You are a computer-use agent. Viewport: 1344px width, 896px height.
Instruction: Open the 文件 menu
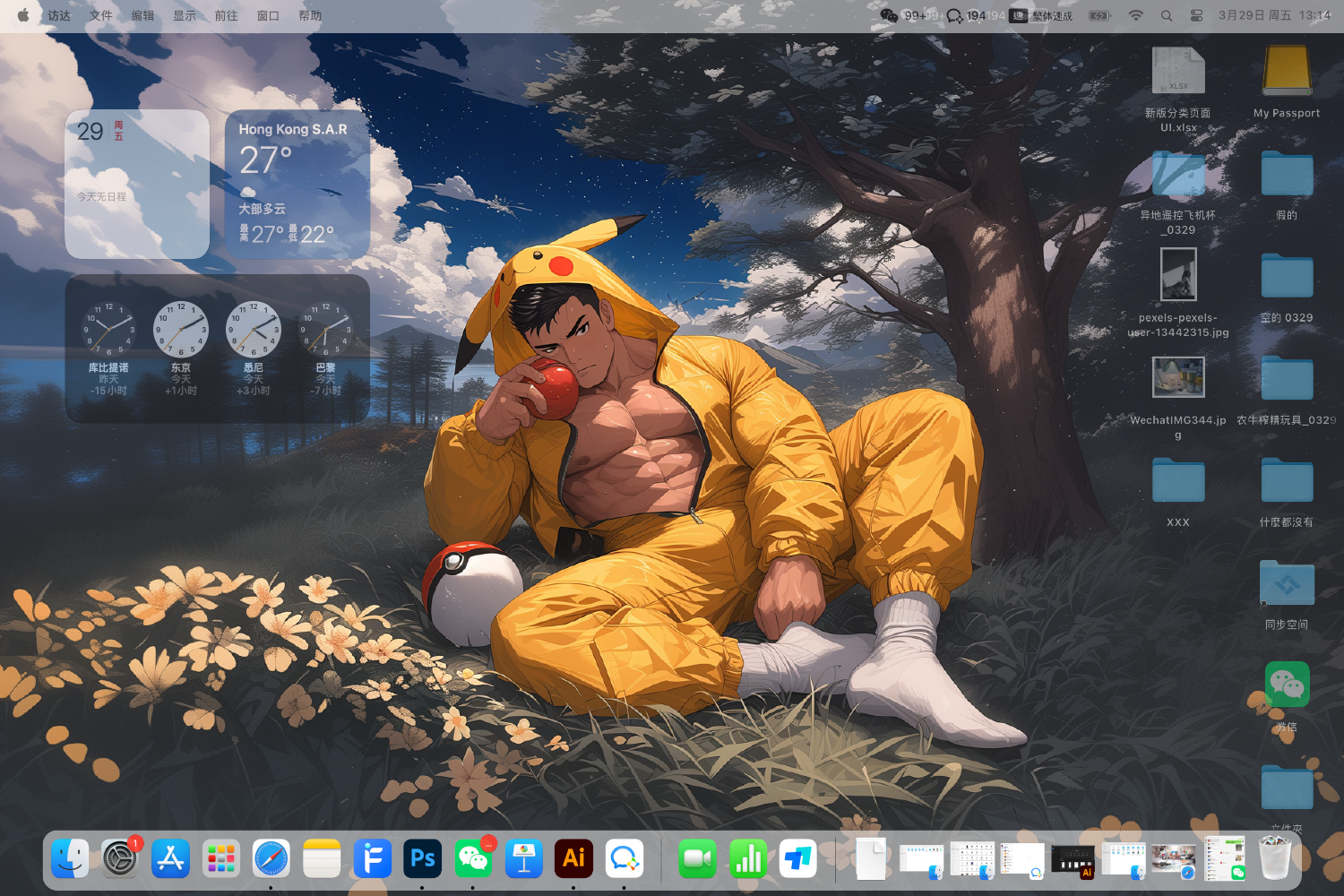(101, 15)
